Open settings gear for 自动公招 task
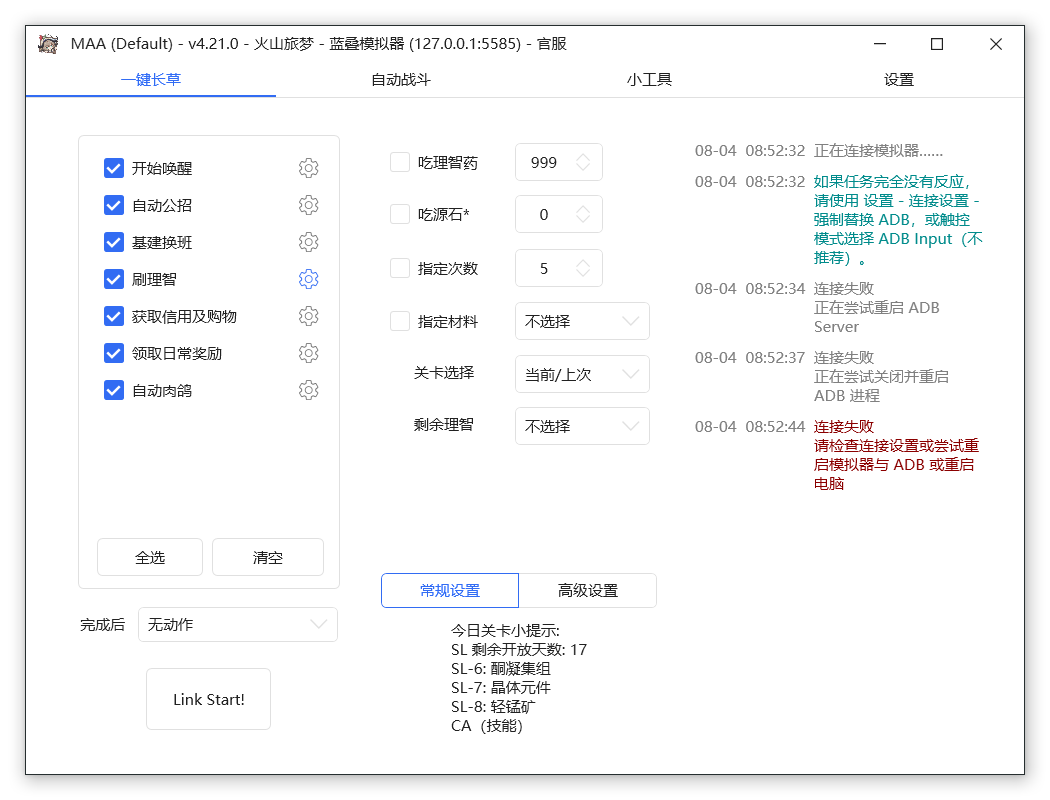 309,205
